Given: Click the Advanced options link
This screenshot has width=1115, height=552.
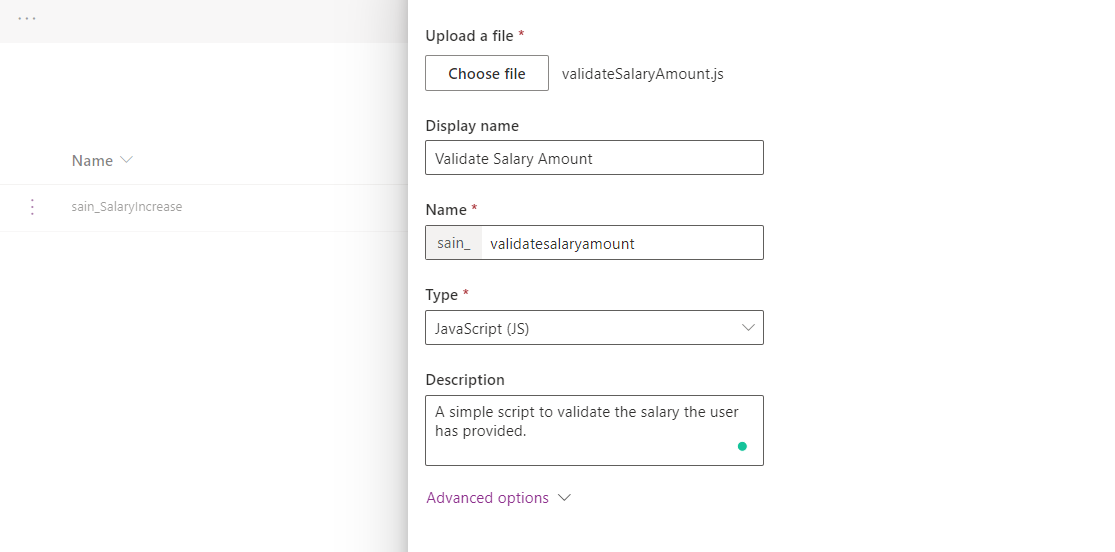Looking at the screenshot, I should [487, 498].
